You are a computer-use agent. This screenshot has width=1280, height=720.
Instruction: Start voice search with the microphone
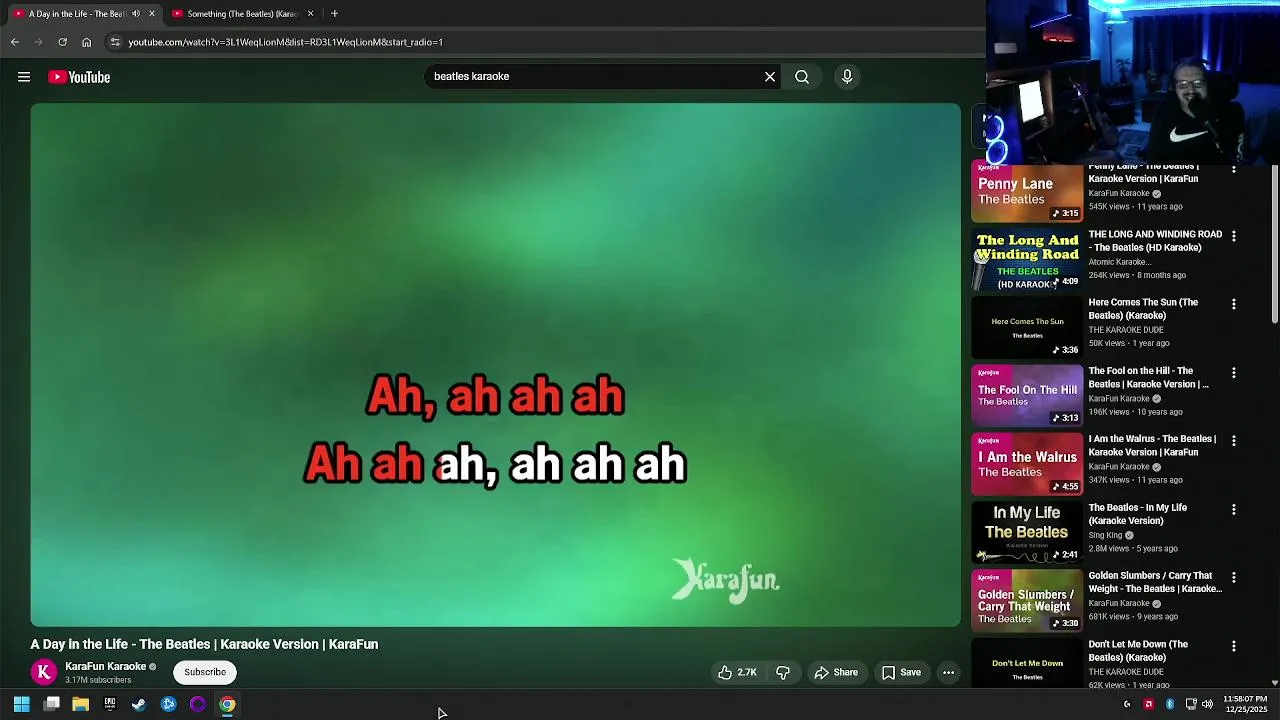coord(847,77)
